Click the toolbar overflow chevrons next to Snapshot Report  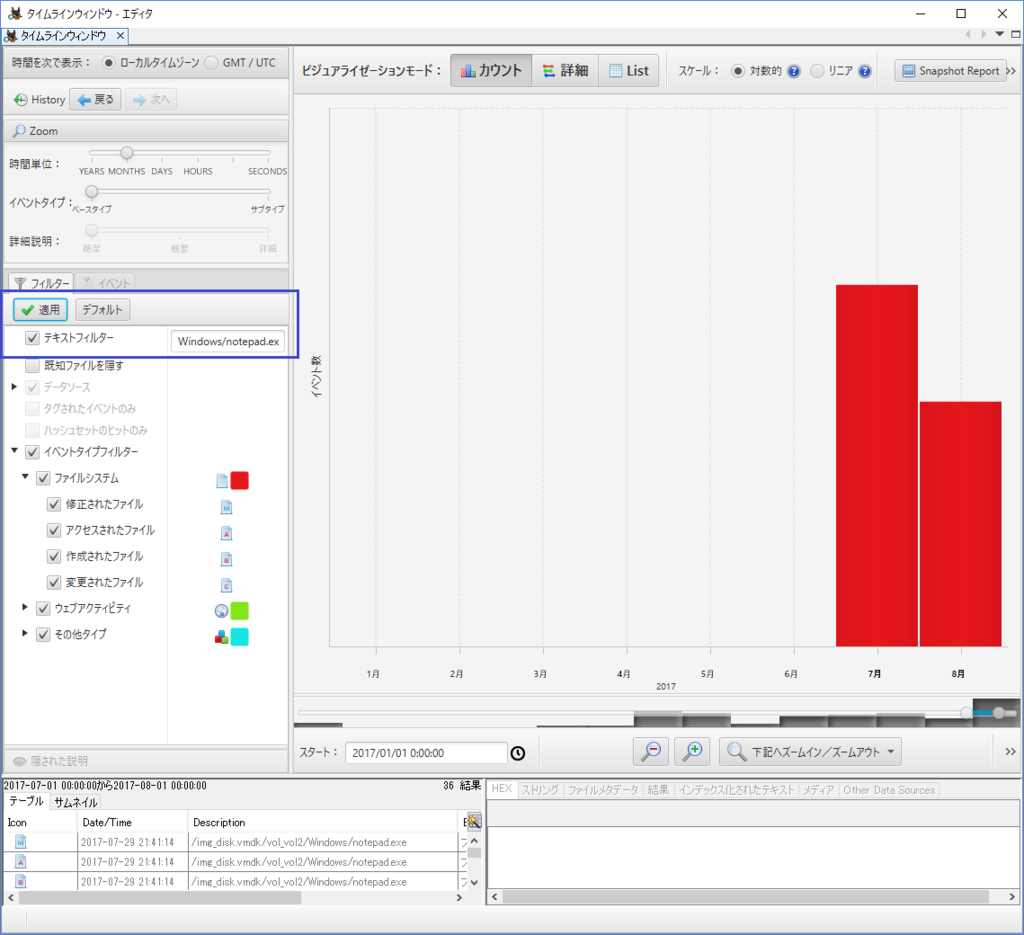click(1011, 71)
